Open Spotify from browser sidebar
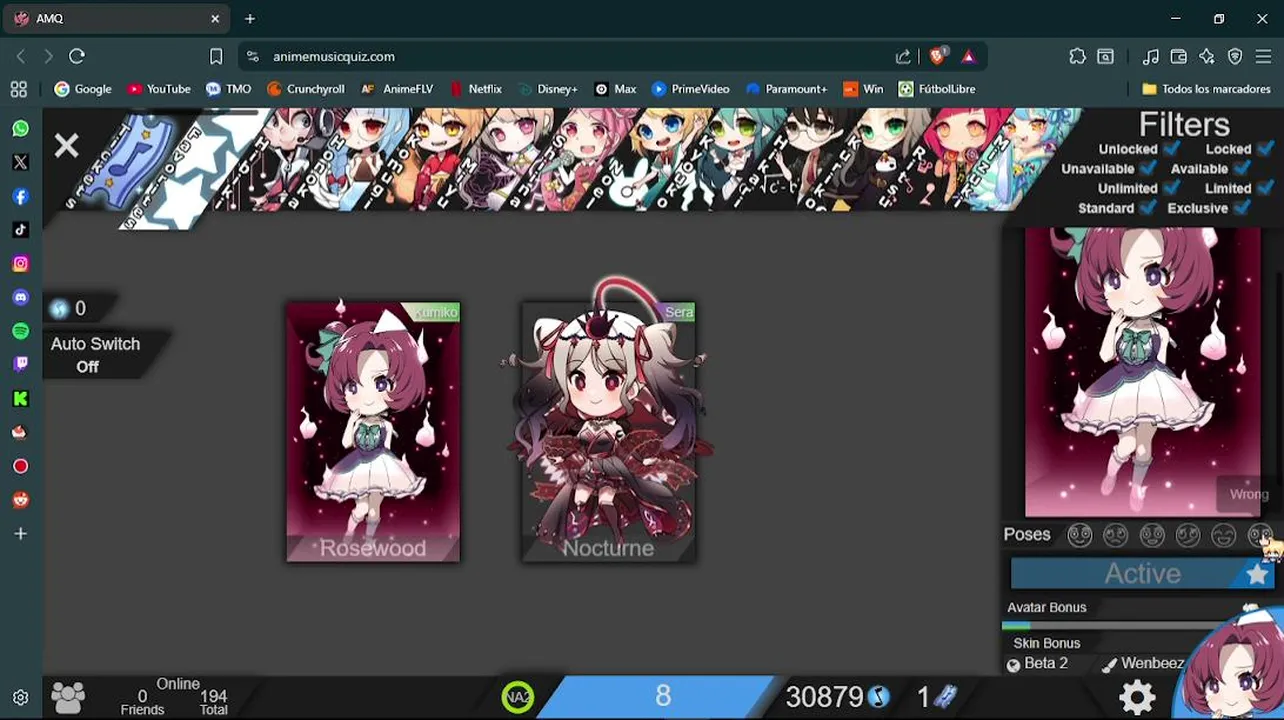This screenshot has width=1284, height=720. (x=20, y=331)
